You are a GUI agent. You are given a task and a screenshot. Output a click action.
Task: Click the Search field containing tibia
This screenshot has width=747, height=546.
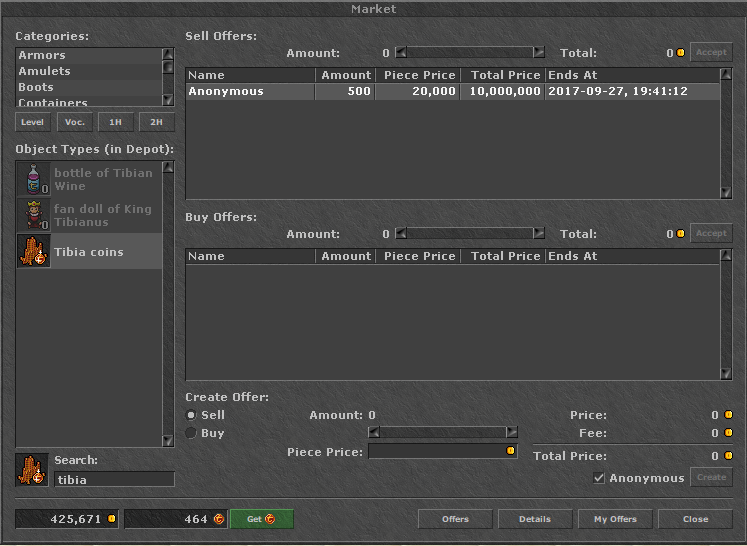tap(114, 479)
